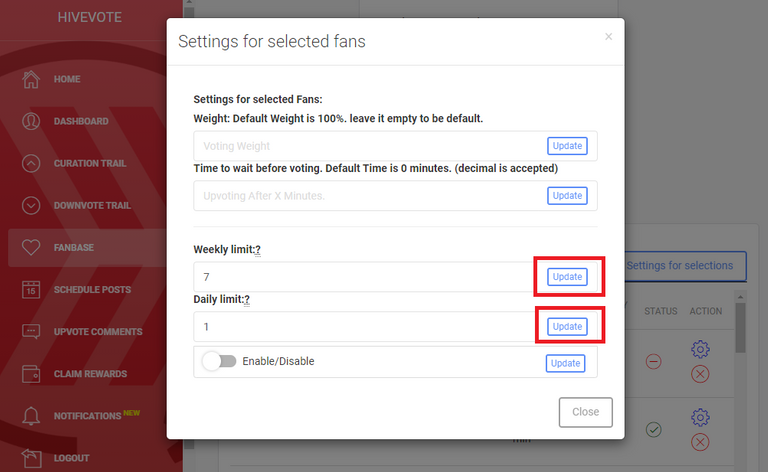Select the Downvote Trail down-arrow icon

coord(31,206)
